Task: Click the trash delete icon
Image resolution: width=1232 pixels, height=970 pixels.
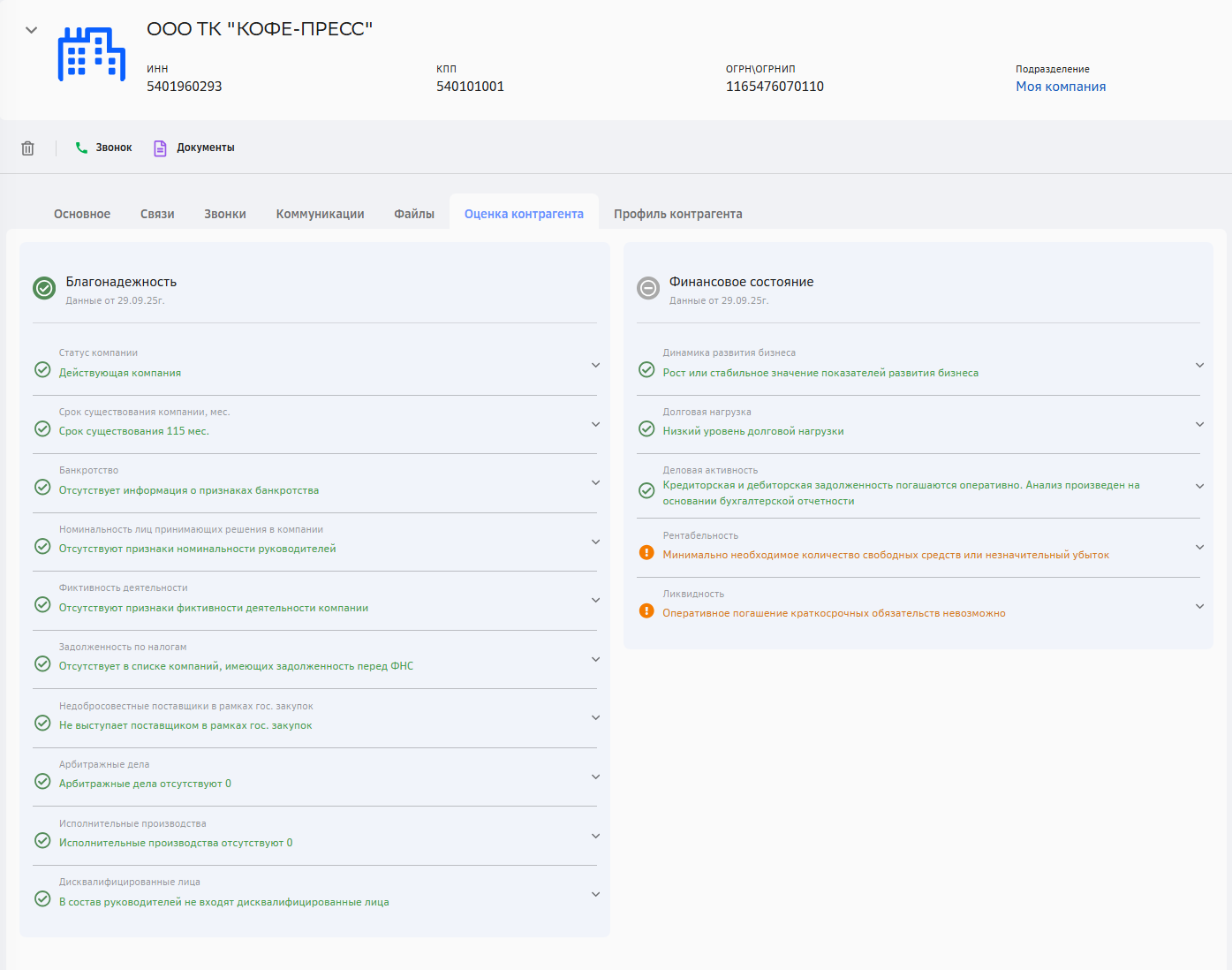Action: (x=27, y=148)
